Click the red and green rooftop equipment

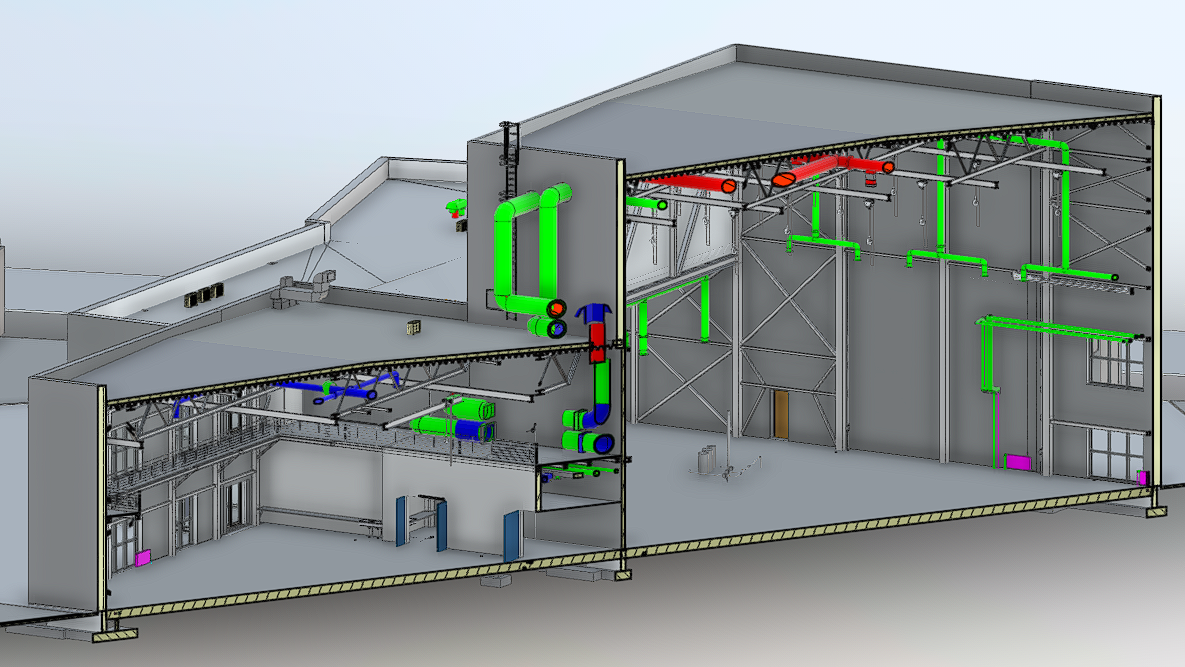[x=457, y=208]
